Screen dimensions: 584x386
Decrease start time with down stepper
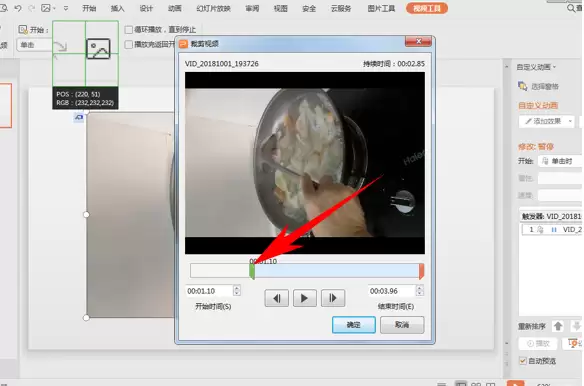coord(237,294)
